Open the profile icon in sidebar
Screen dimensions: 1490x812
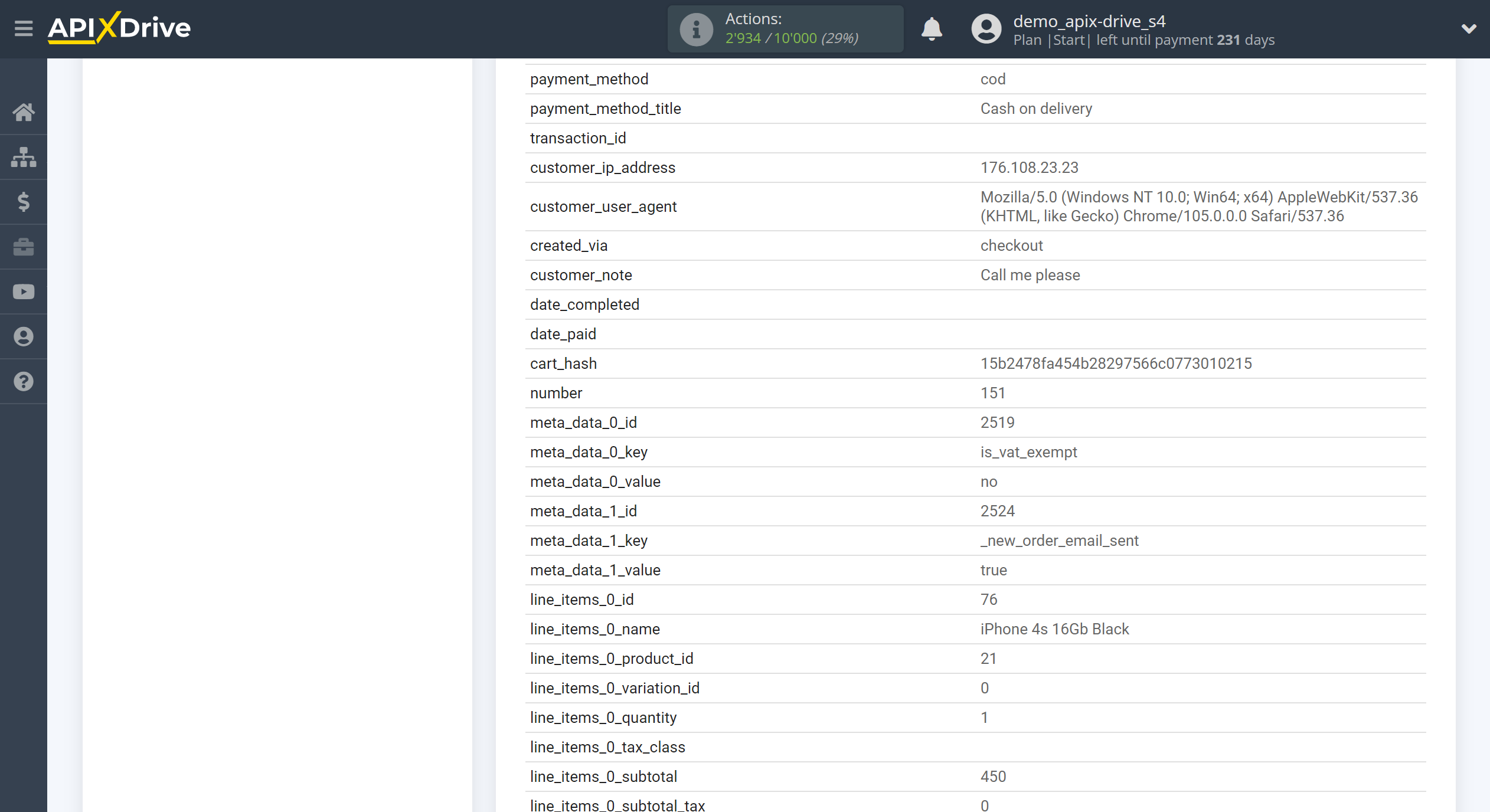(24, 336)
